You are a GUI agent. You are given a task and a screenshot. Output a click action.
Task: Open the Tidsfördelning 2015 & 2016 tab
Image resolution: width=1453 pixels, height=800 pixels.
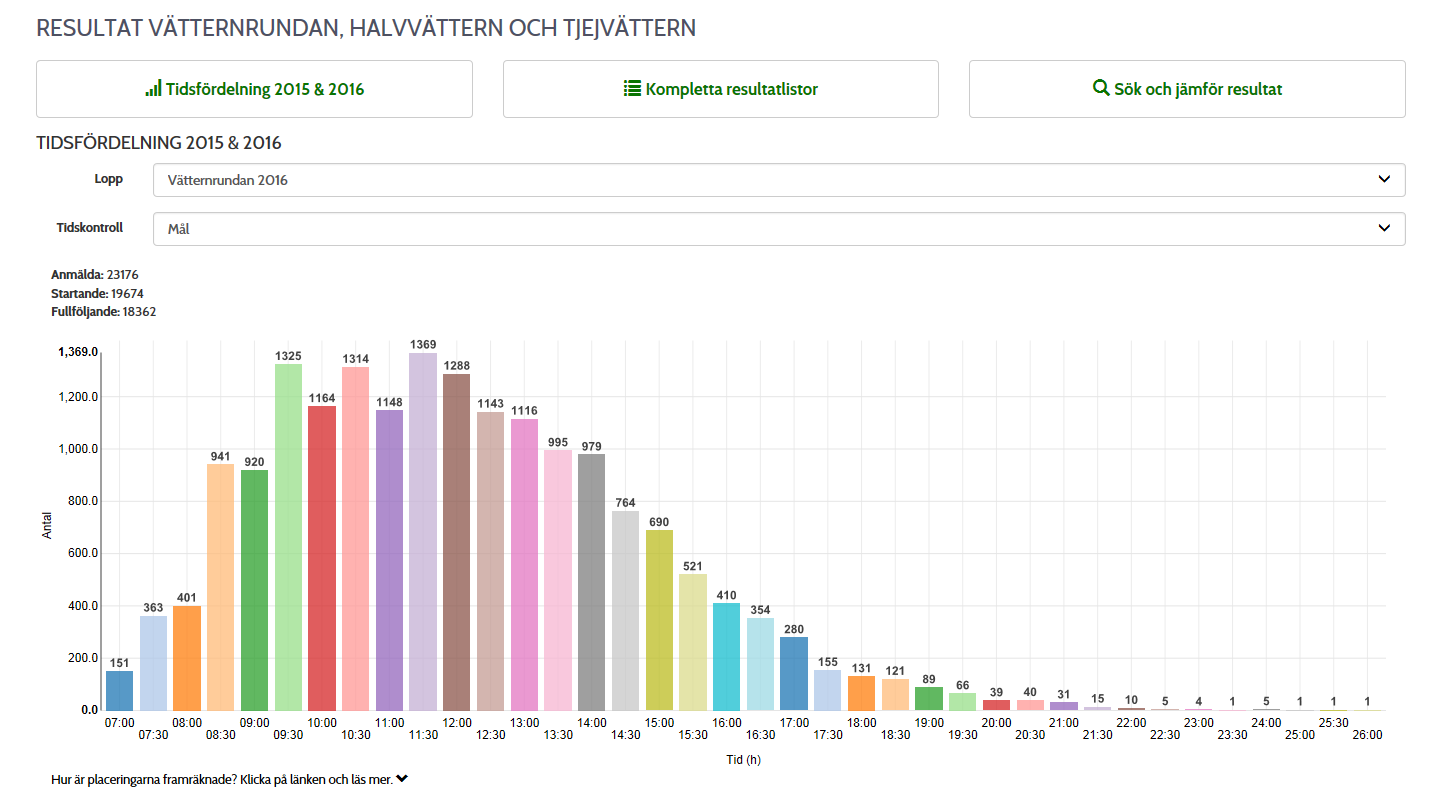254,89
